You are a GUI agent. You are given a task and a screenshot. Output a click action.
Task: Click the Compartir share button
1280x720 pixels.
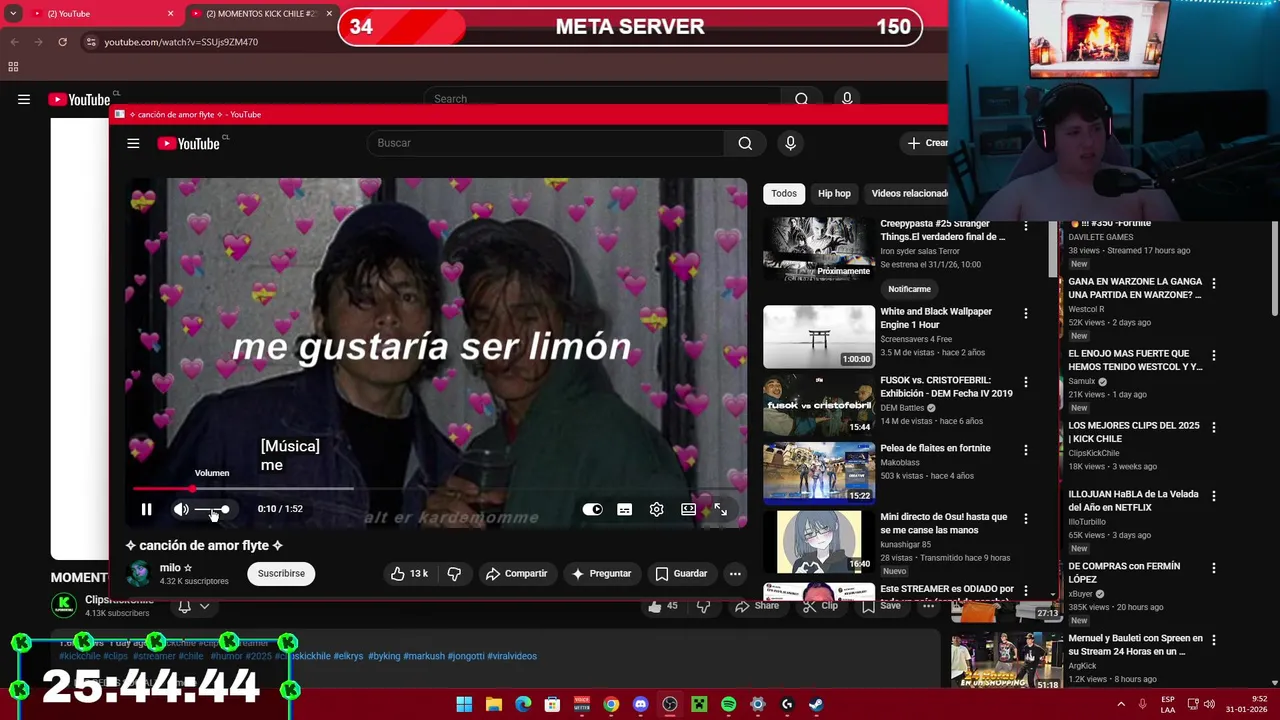(x=516, y=573)
